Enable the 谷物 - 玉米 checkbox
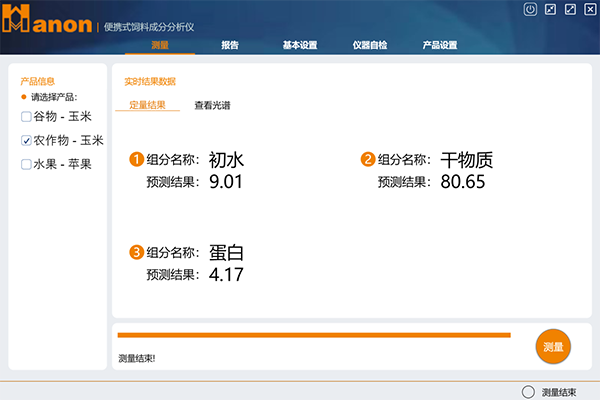This screenshot has width=600, height=400. coord(26,117)
